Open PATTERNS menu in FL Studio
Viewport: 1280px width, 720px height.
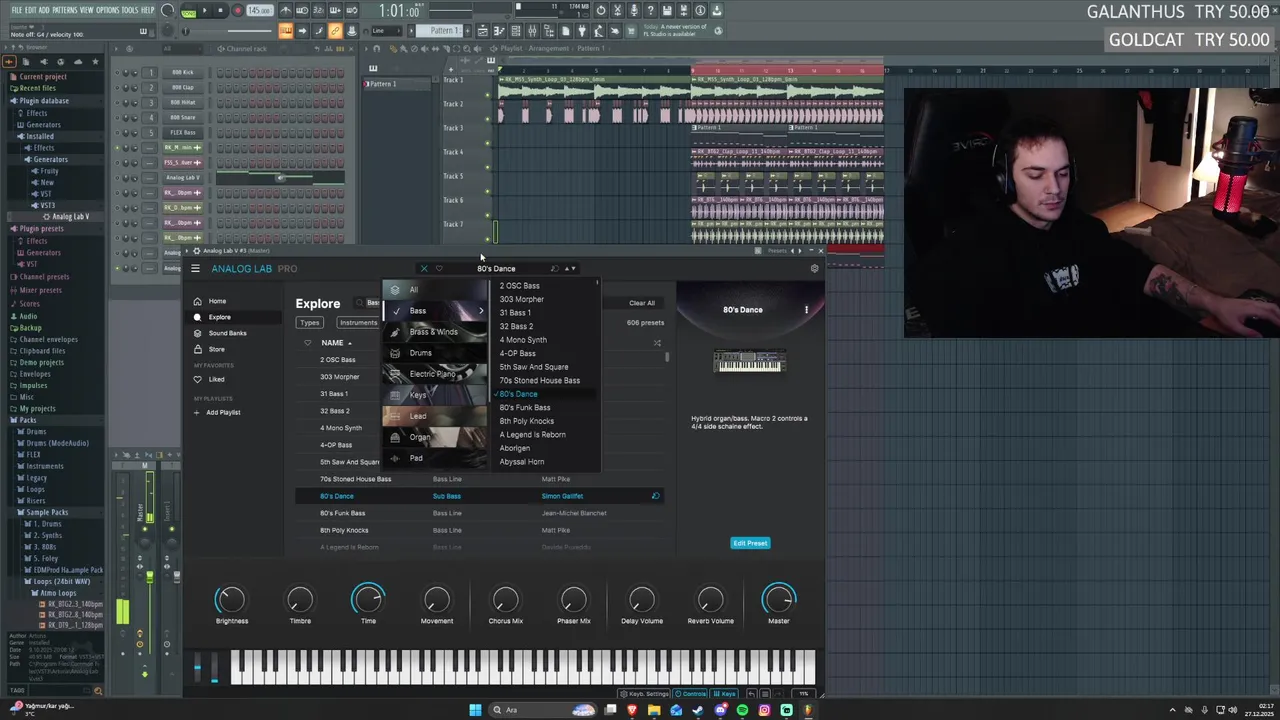[x=64, y=10]
